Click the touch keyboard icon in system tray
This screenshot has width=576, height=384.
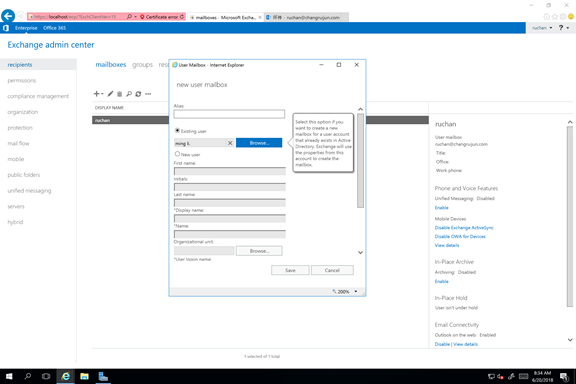(x=523, y=376)
